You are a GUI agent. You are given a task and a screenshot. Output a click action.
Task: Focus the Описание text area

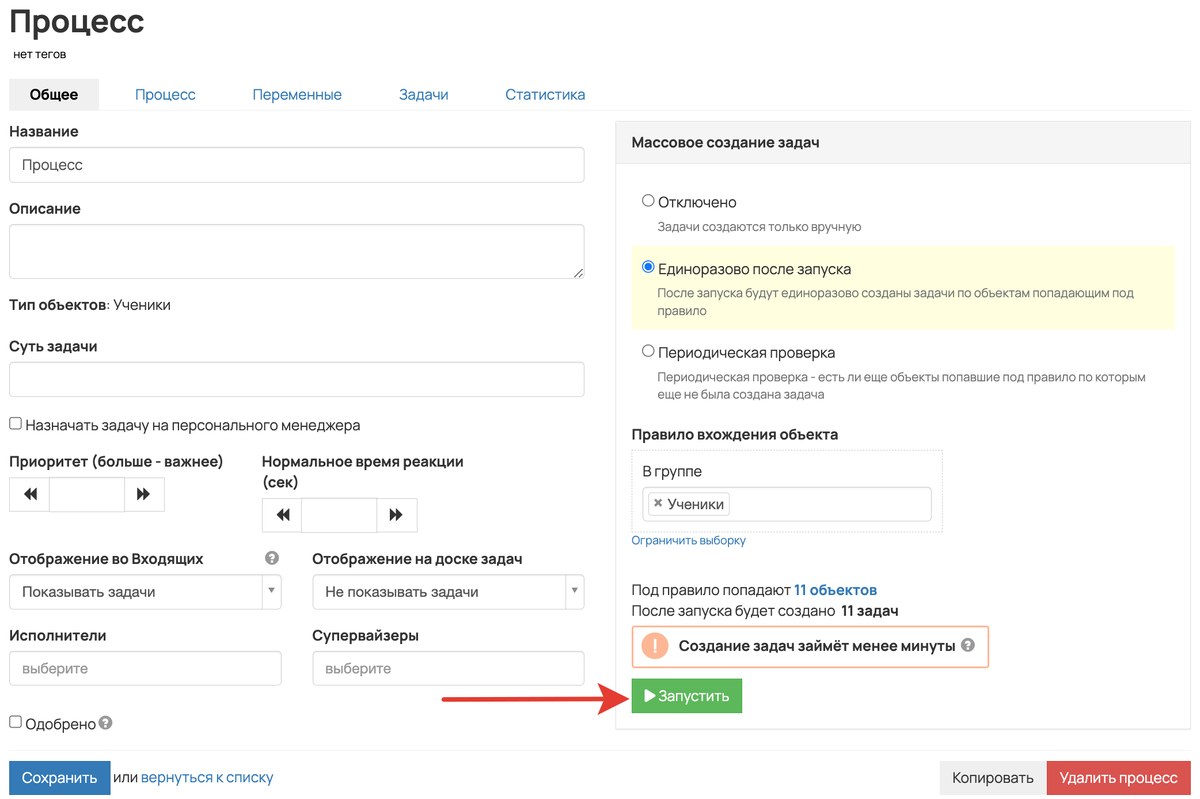[297, 251]
